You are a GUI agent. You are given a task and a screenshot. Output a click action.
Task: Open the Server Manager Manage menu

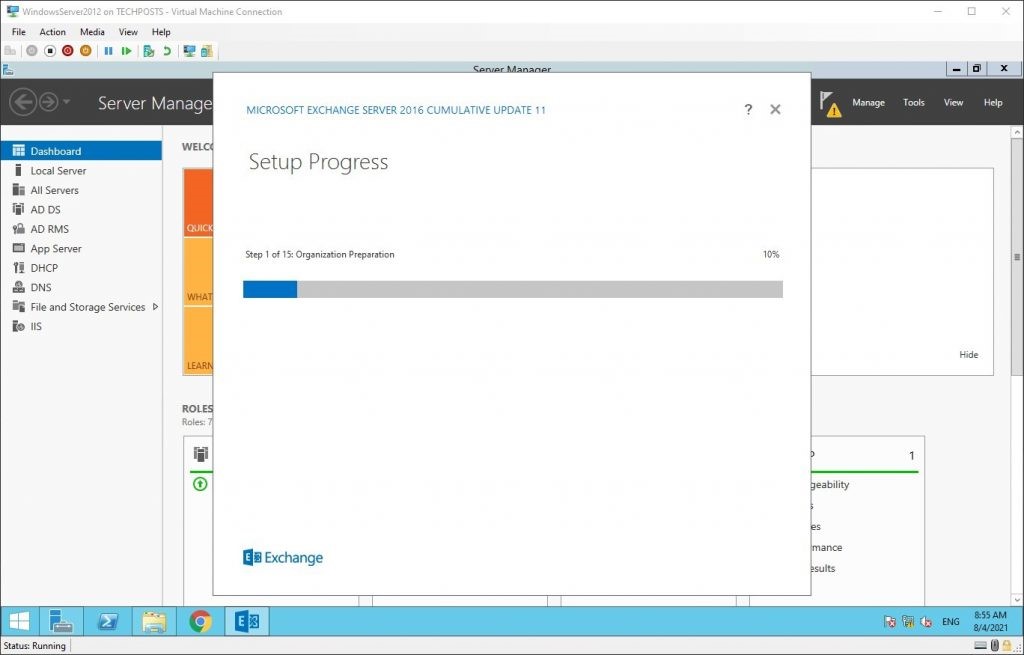point(868,103)
